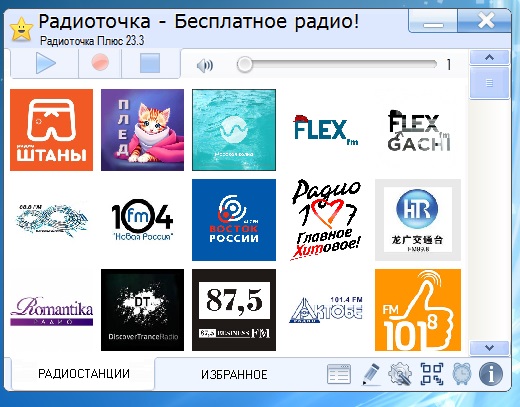This screenshot has width=520, height=407.
Task: Click the QR scan frame icon
Action: pos(432,374)
